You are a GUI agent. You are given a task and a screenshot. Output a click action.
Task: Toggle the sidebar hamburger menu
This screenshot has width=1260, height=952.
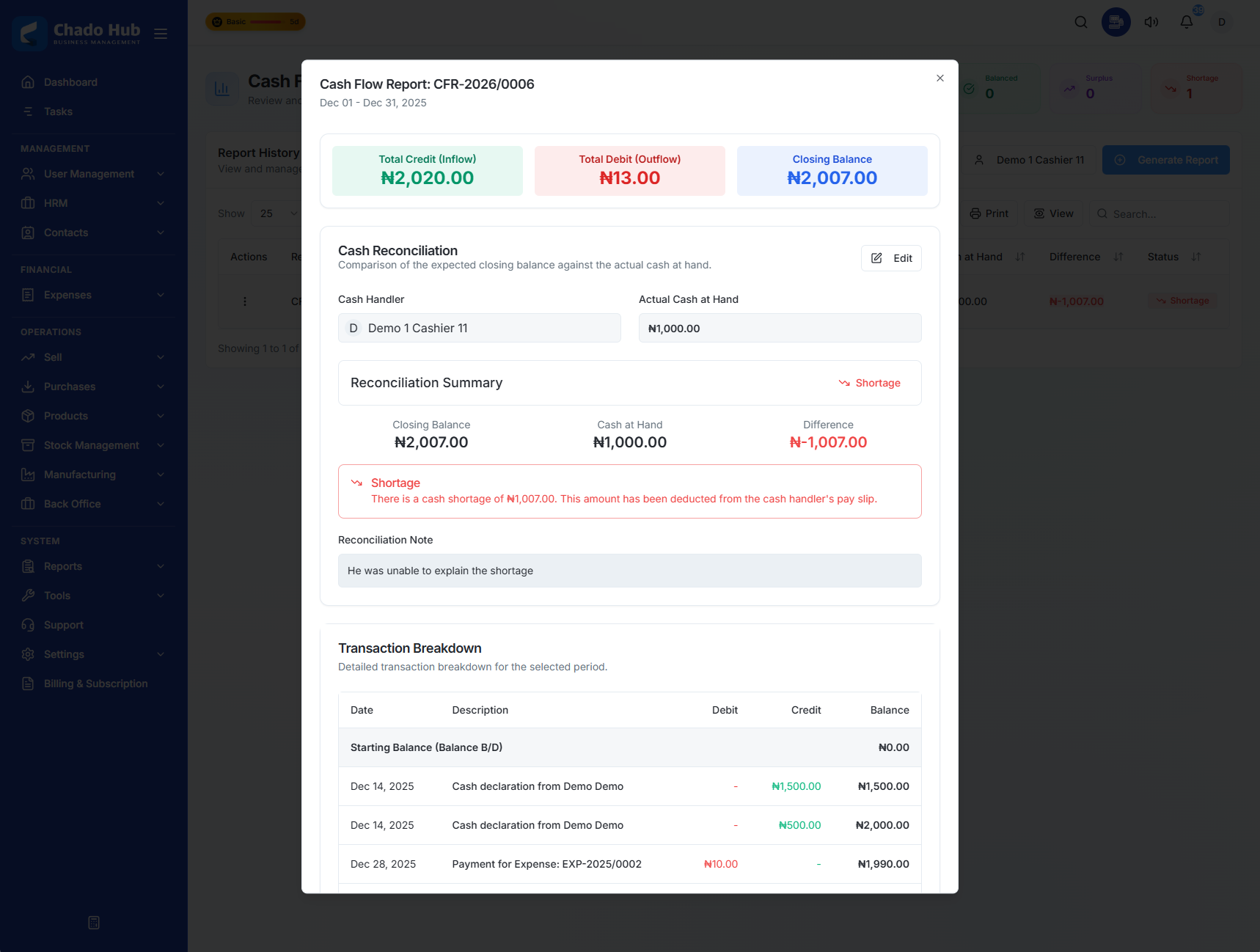pyautogui.click(x=161, y=34)
